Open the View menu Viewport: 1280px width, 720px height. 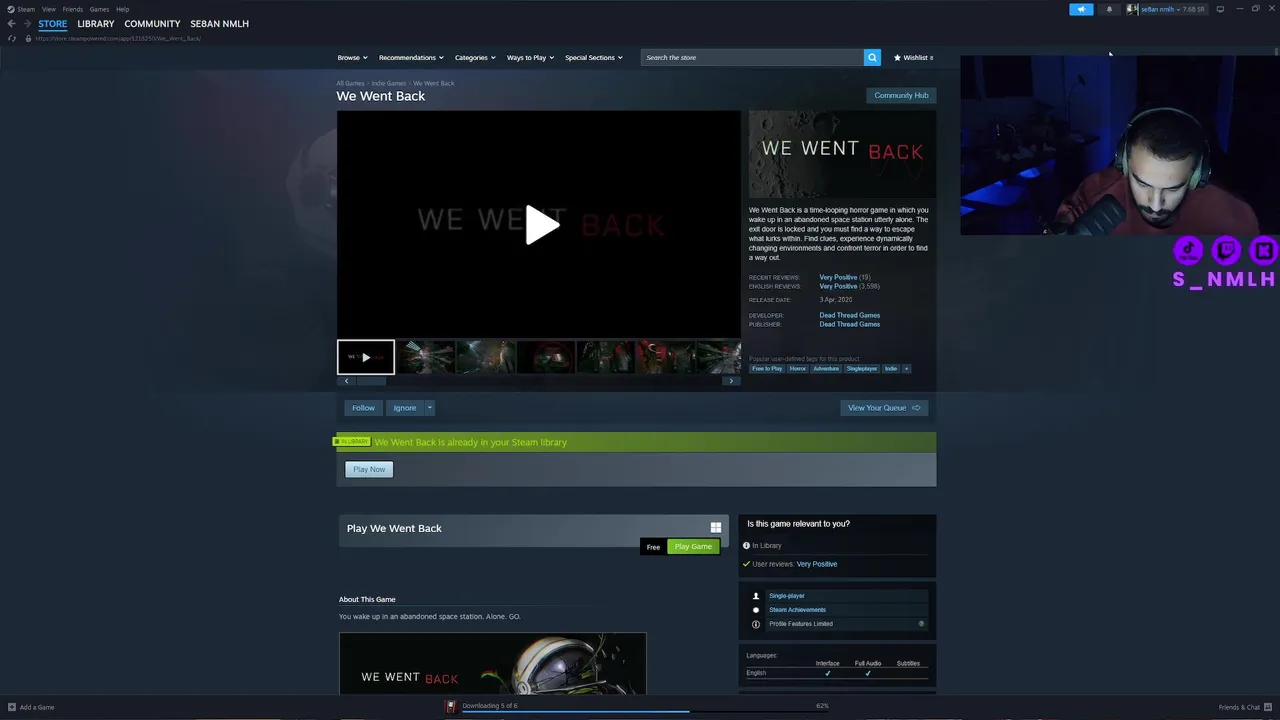coord(48,9)
